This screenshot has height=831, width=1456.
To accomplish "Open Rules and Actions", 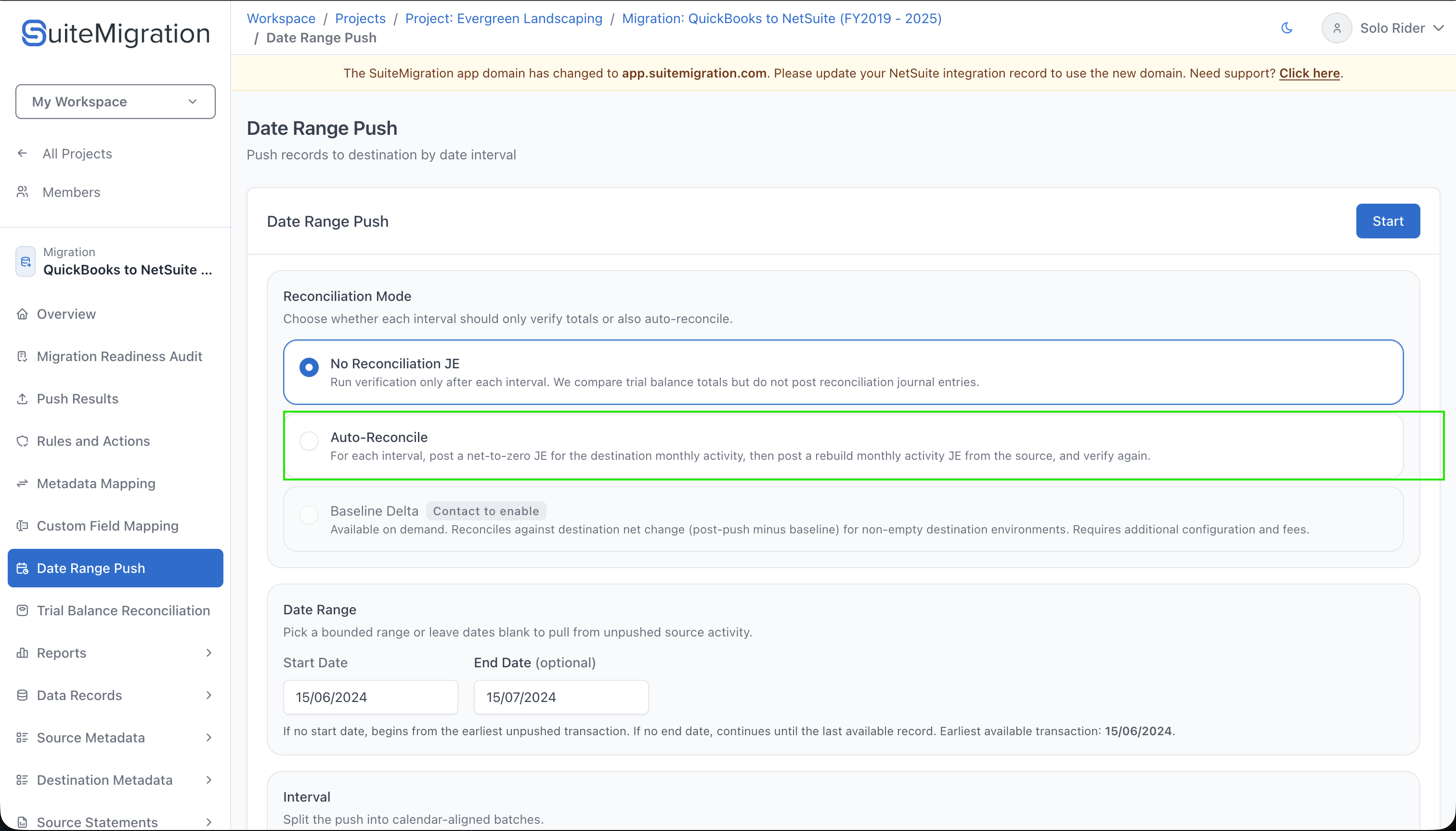I will click(x=115, y=441).
